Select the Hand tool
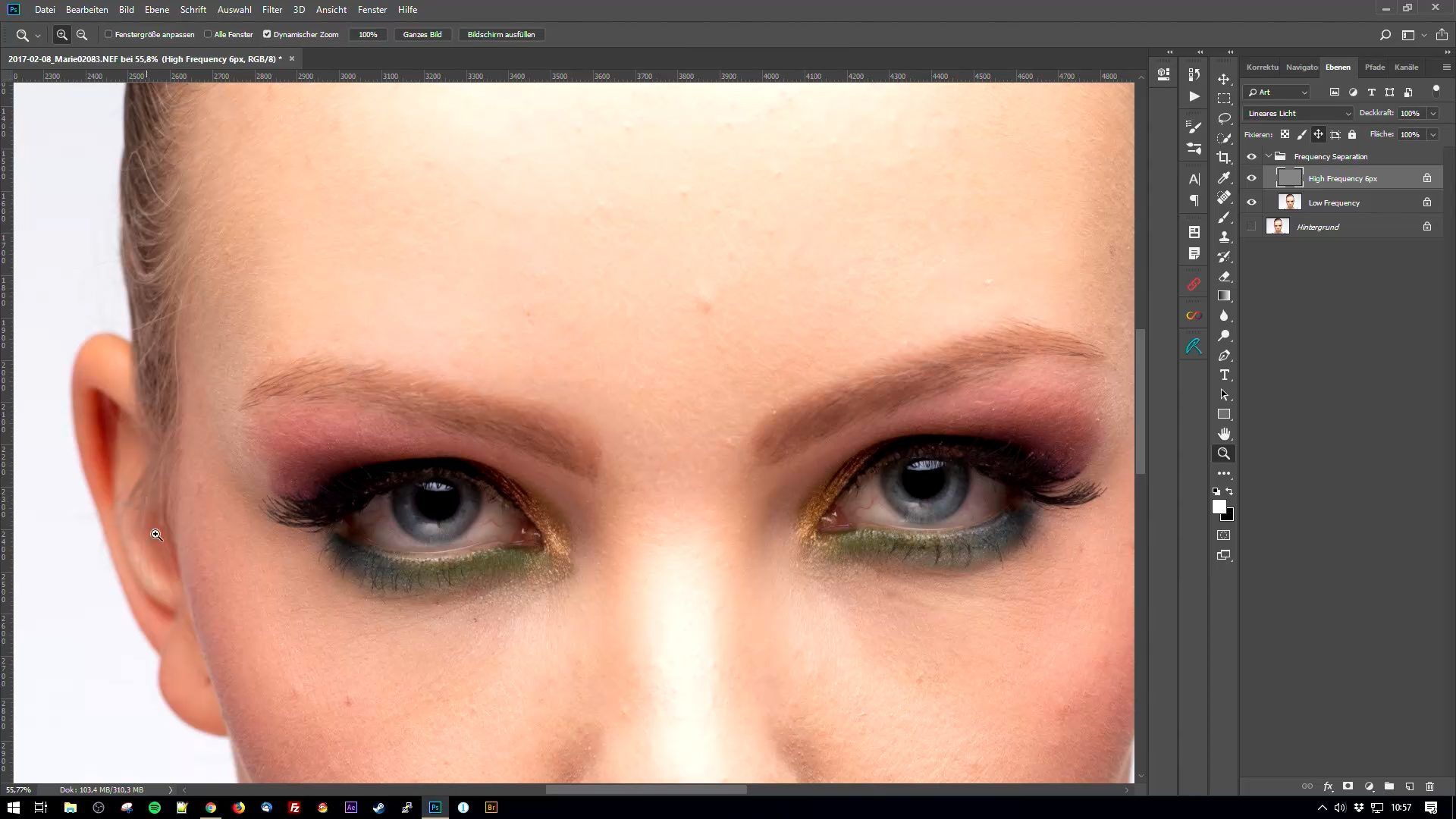Screen dimensions: 1456x819 1224,434
